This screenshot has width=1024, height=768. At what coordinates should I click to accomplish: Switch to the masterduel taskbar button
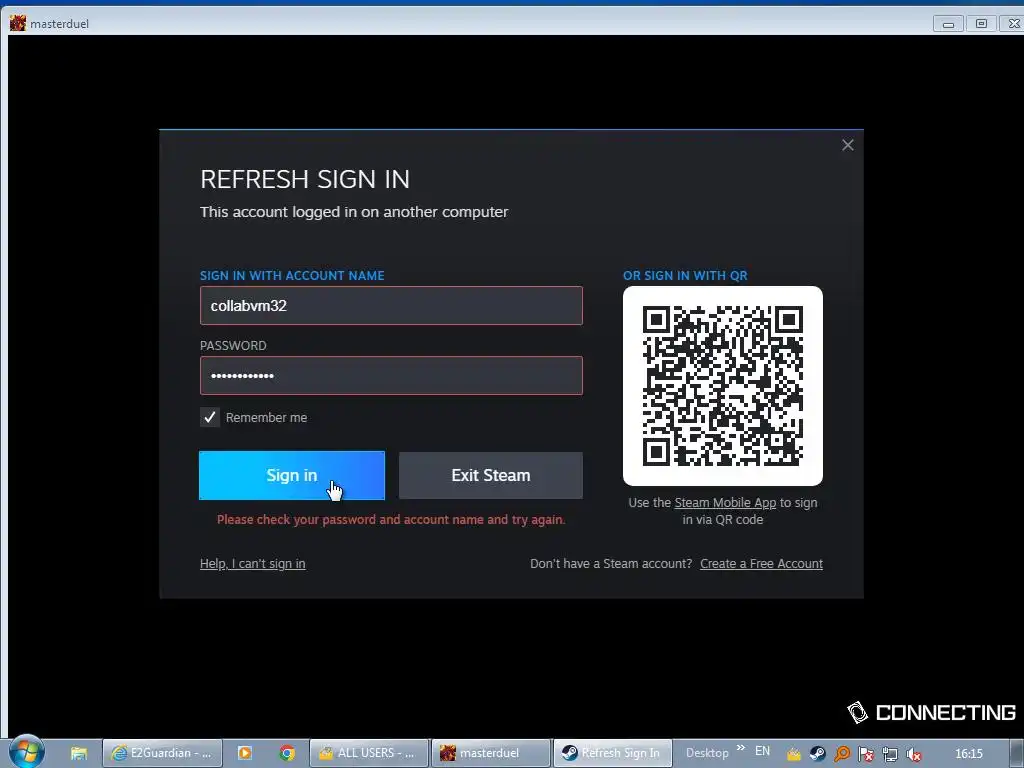(x=491, y=753)
